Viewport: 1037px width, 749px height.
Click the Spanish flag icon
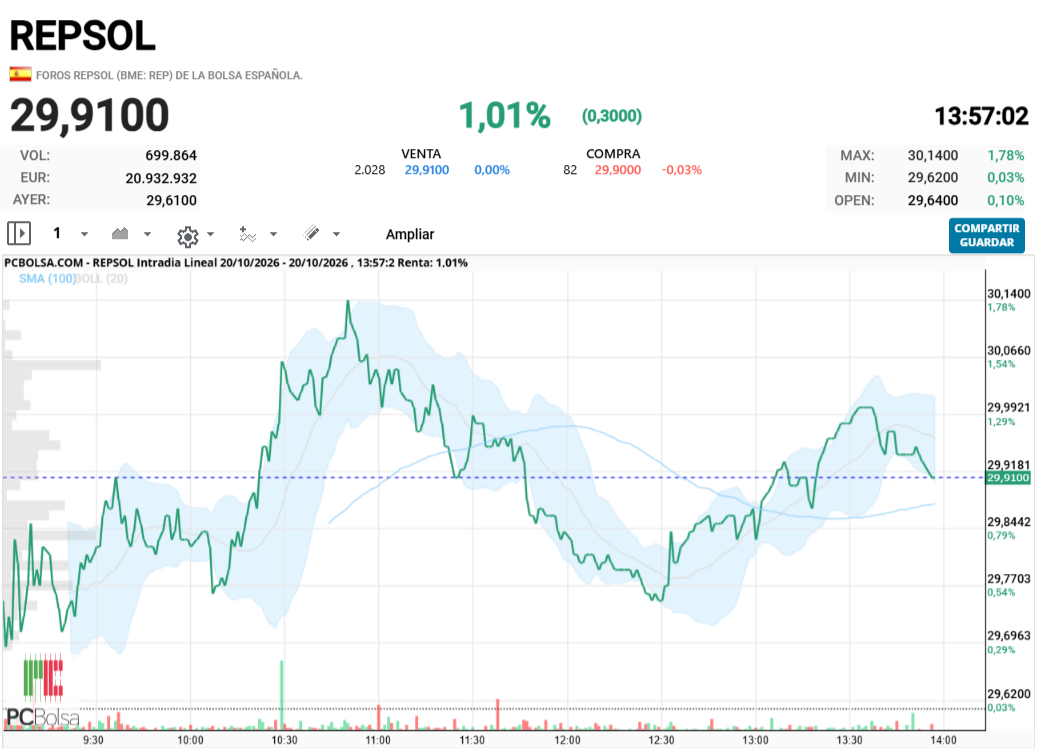[21, 74]
